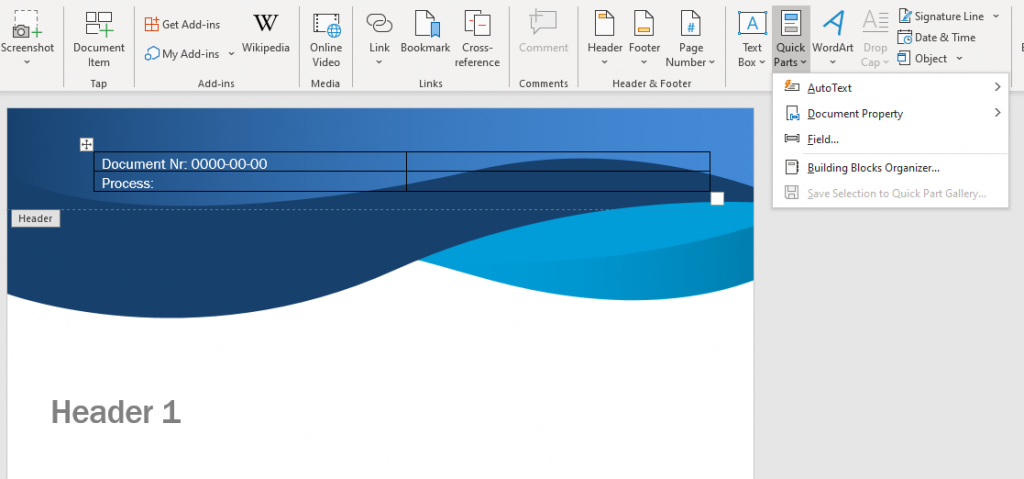Image resolution: width=1024 pixels, height=479 pixels.
Task: Expand the AutoText submenu arrow
Action: click(997, 87)
